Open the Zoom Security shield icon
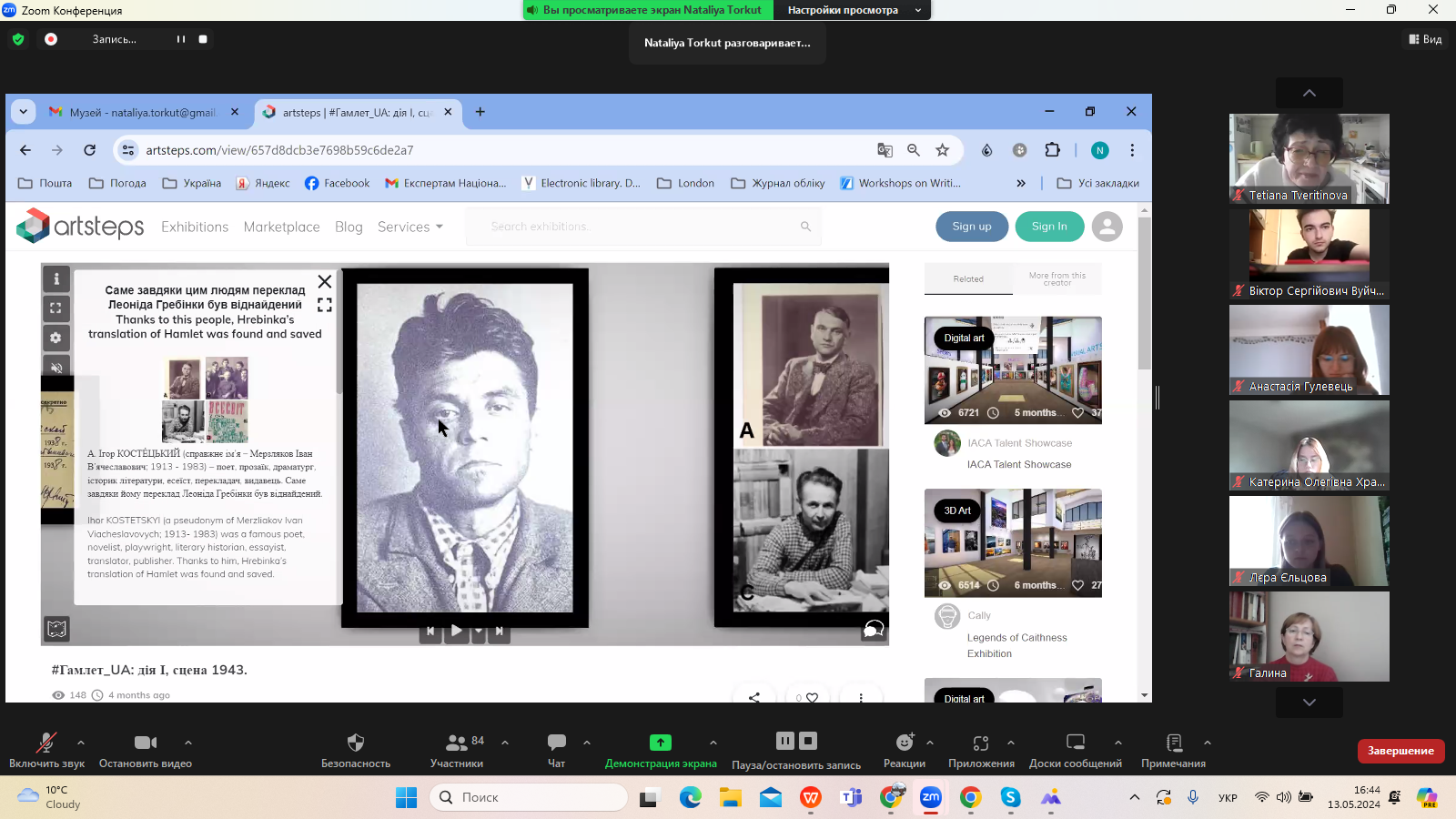This screenshot has width=1456, height=819. [x=355, y=743]
